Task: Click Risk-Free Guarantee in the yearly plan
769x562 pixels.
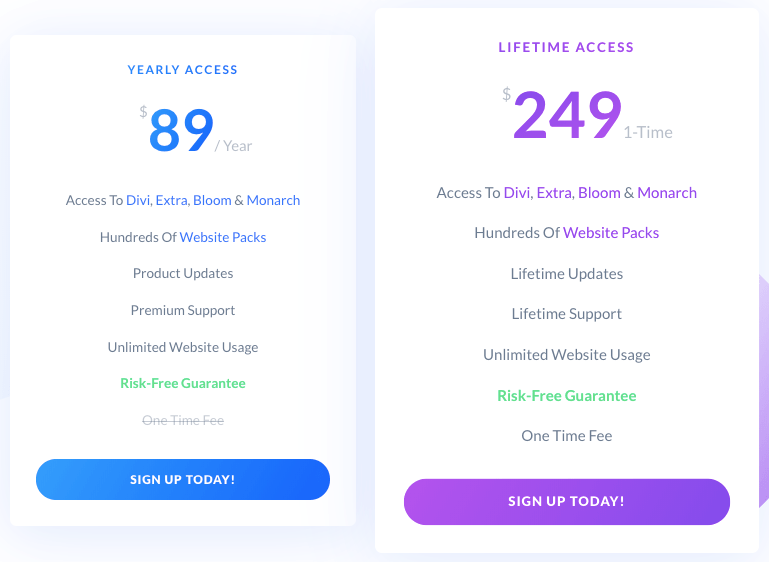Action: pos(183,383)
